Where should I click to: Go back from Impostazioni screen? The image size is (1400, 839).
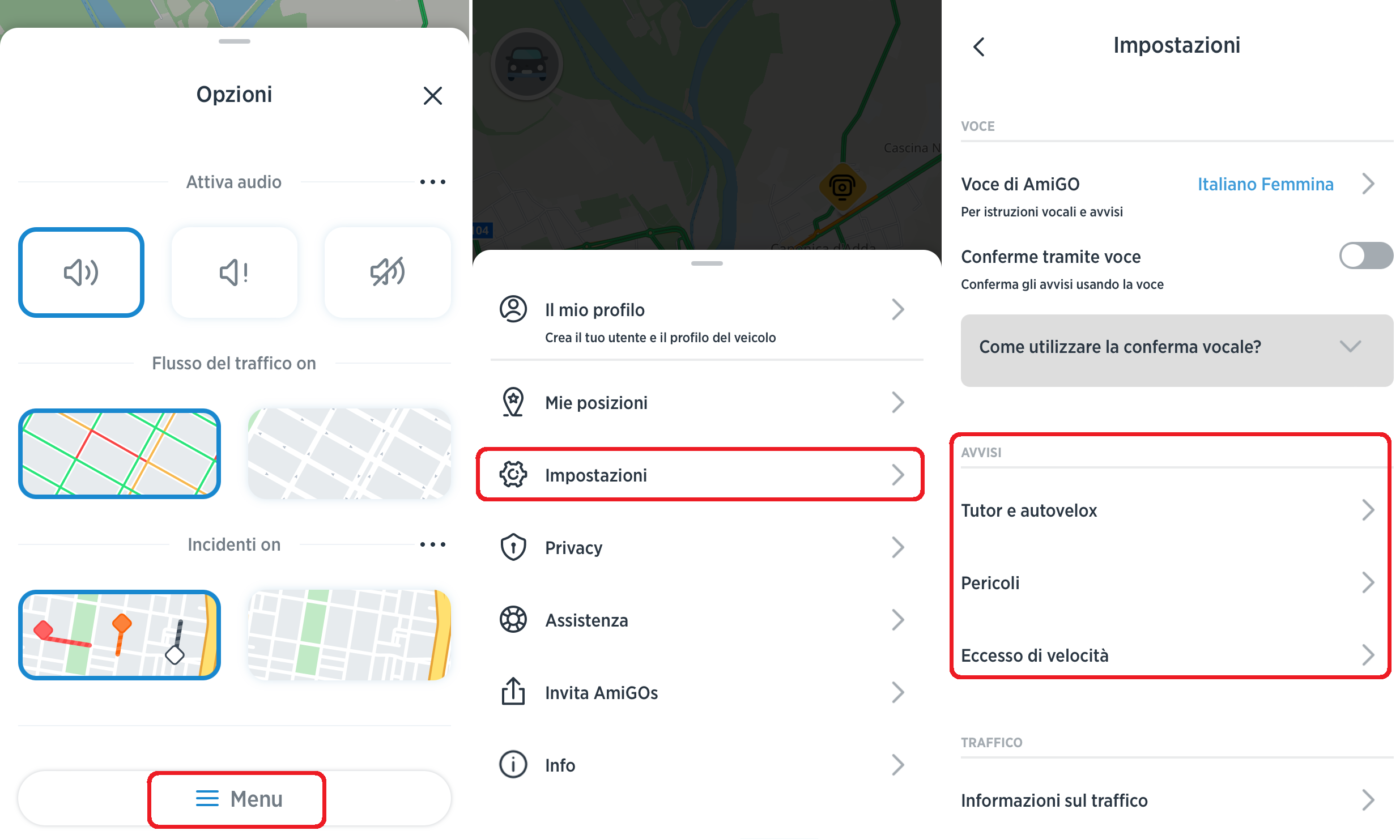(979, 47)
